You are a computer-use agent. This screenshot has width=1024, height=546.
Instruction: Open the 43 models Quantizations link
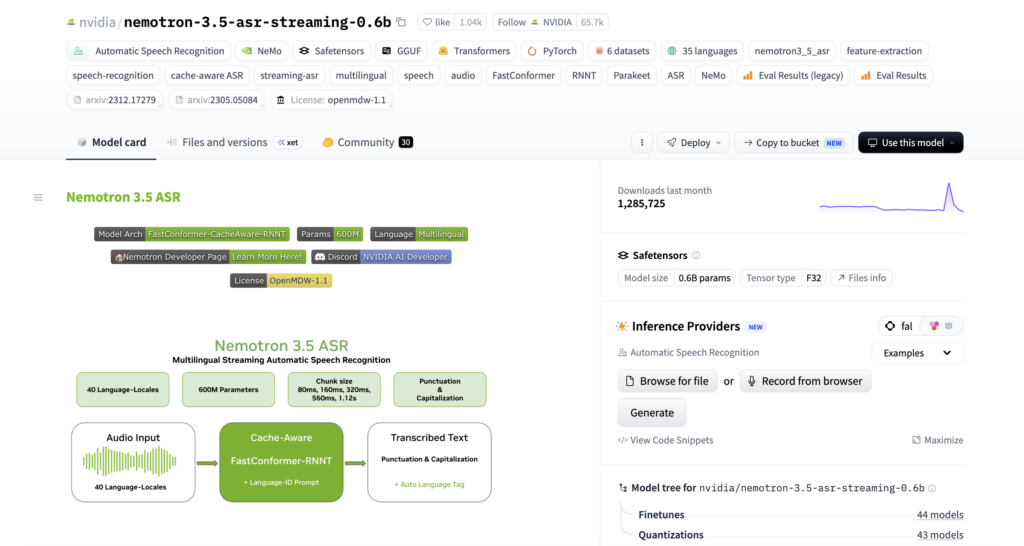[x=940, y=535]
